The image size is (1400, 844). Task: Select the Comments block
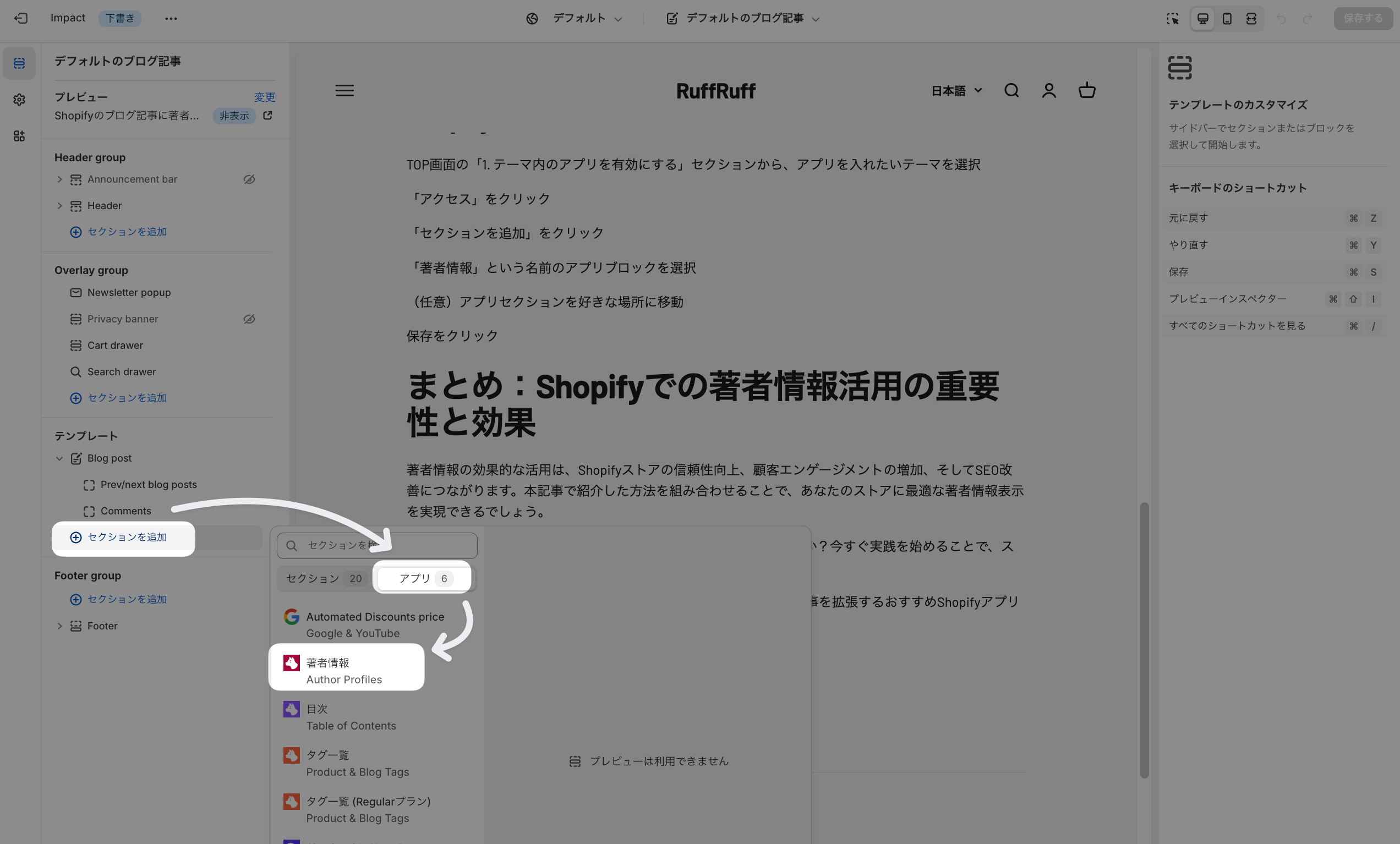126,511
